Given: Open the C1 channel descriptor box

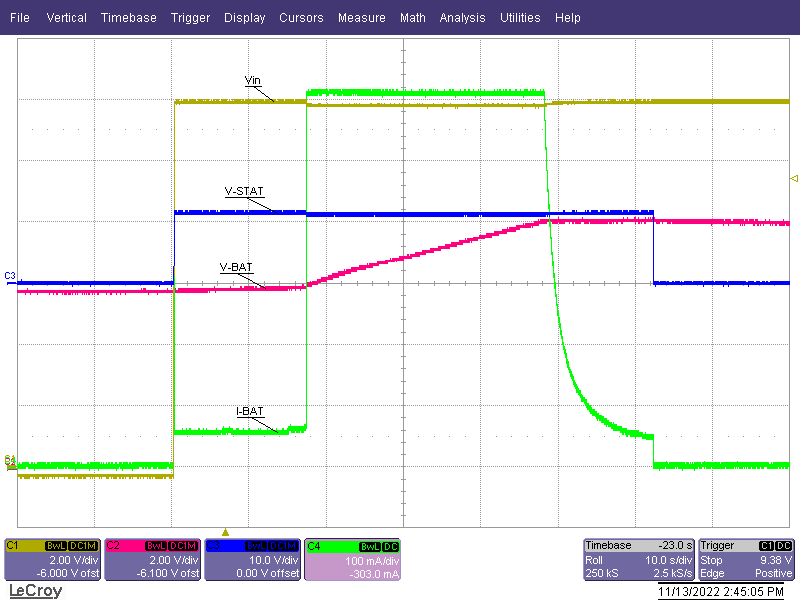Looking at the screenshot, I should 52,560.
